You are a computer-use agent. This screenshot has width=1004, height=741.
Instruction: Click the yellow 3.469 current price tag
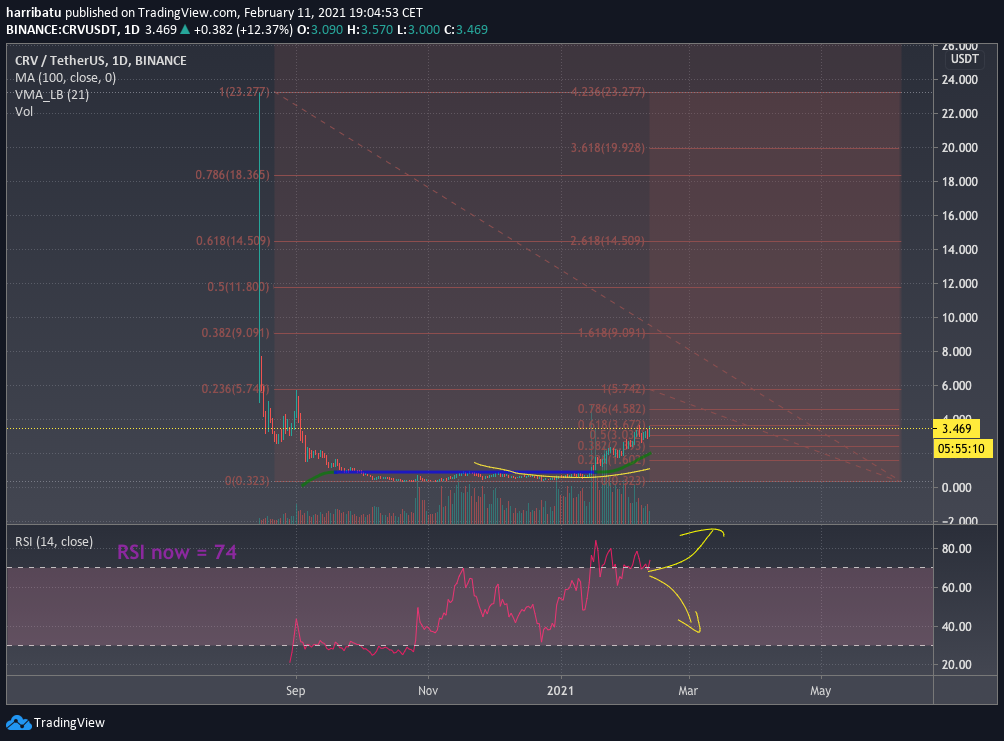(957, 428)
